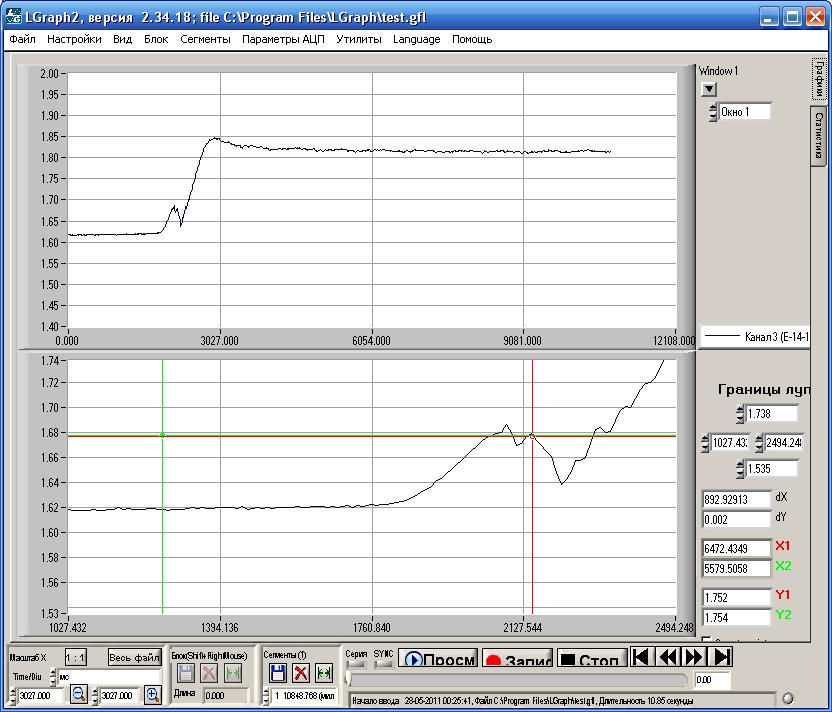
Task: Switch to the Статистика tab
Action: coord(818,135)
